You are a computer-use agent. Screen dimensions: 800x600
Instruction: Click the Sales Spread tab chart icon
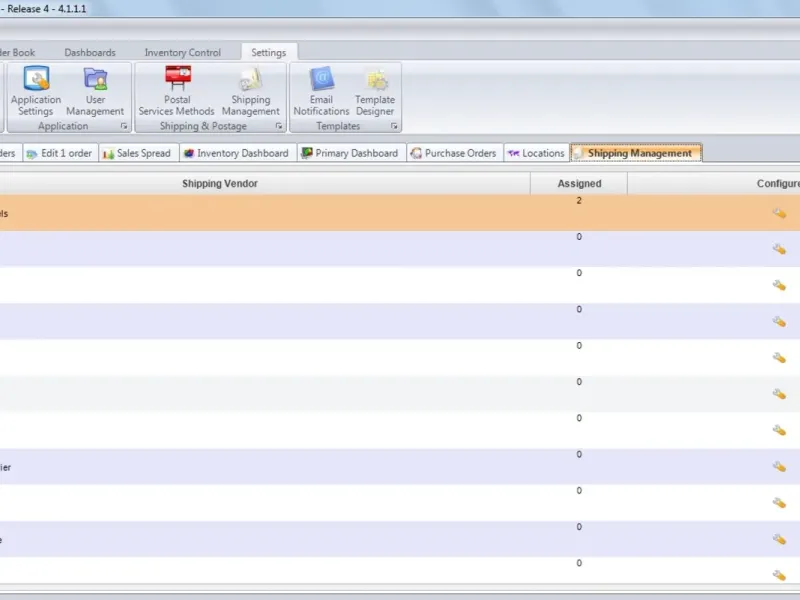click(x=108, y=154)
